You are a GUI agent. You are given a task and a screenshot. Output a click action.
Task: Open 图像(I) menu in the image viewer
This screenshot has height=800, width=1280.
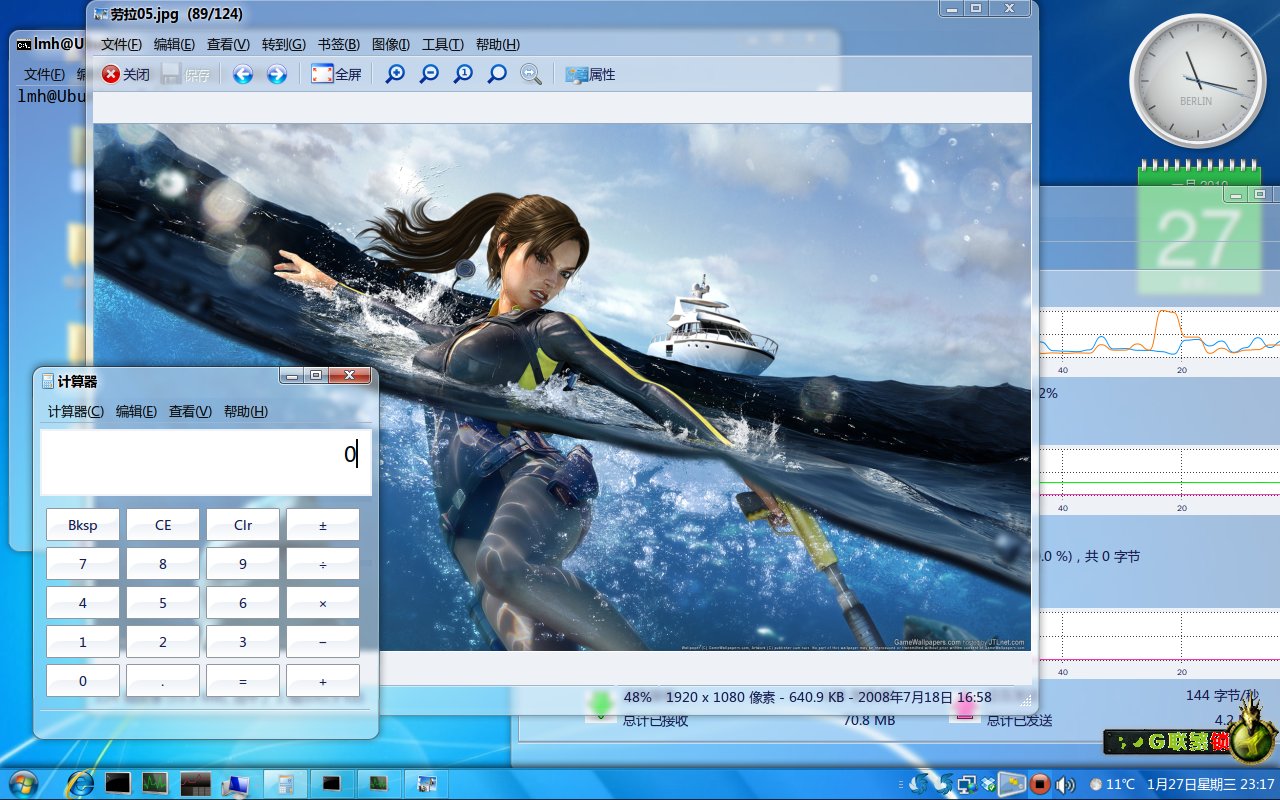[x=391, y=44]
